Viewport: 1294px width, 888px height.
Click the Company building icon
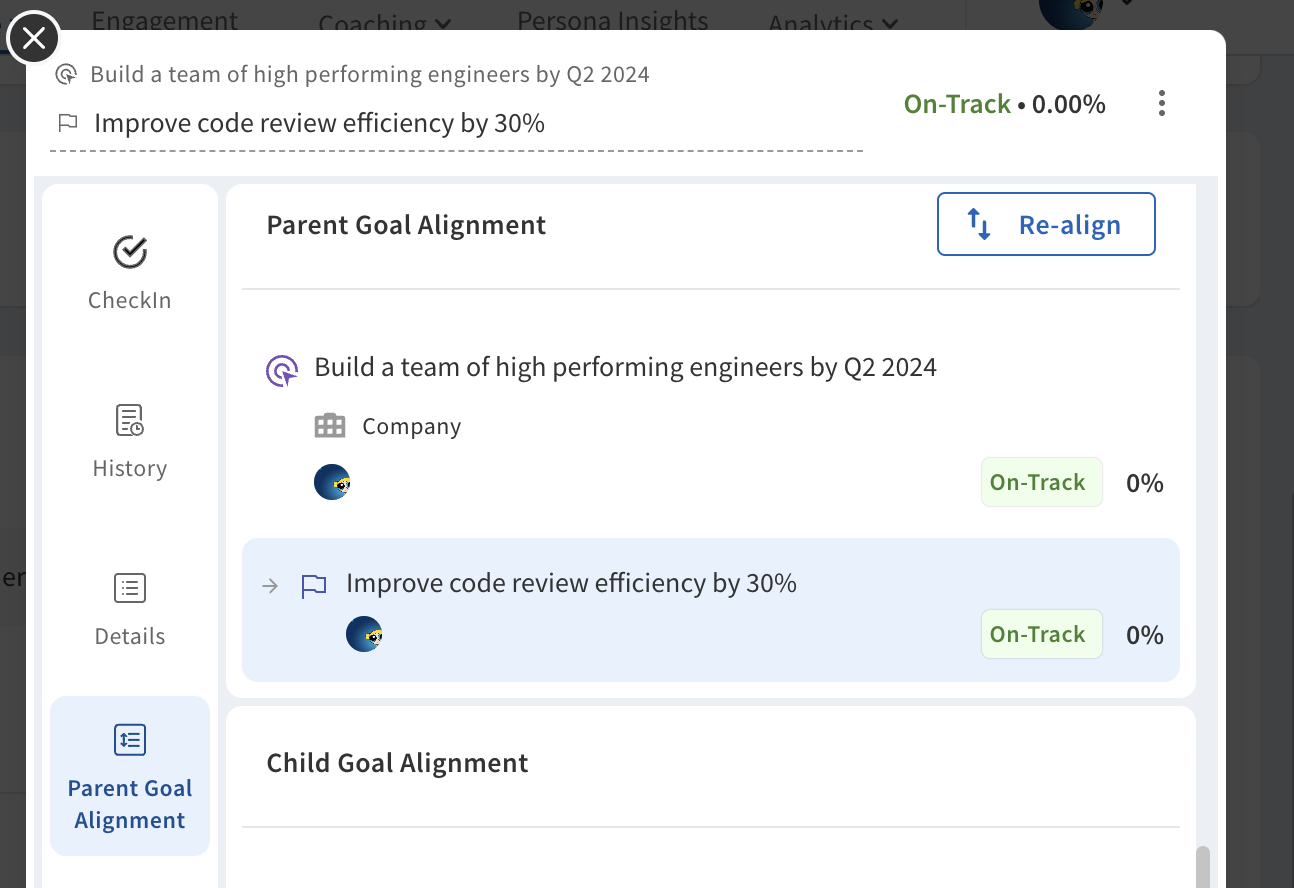(x=330, y=426)
